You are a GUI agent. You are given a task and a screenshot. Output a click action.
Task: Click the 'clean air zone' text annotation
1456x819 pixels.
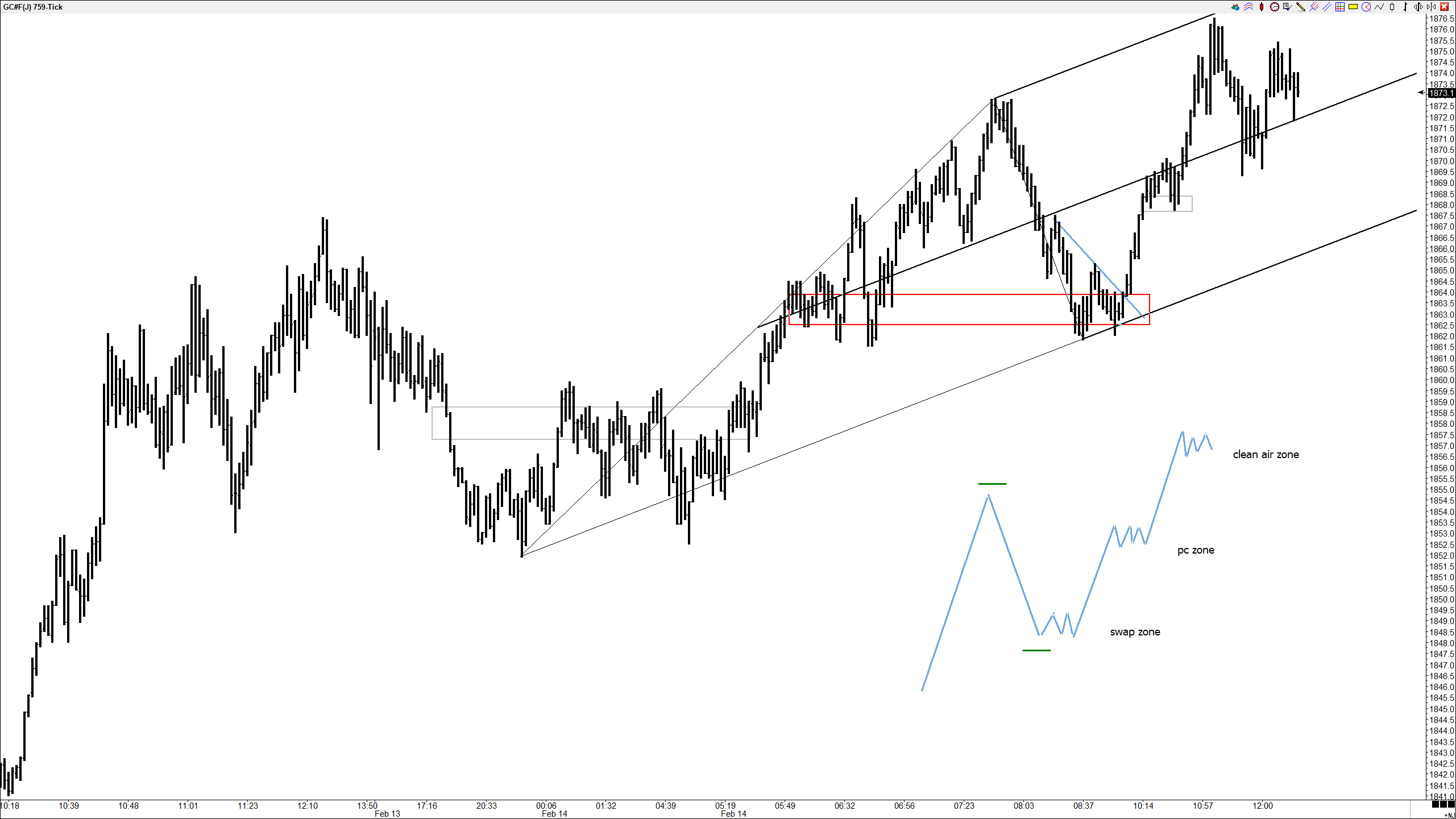pos(1266,455)
